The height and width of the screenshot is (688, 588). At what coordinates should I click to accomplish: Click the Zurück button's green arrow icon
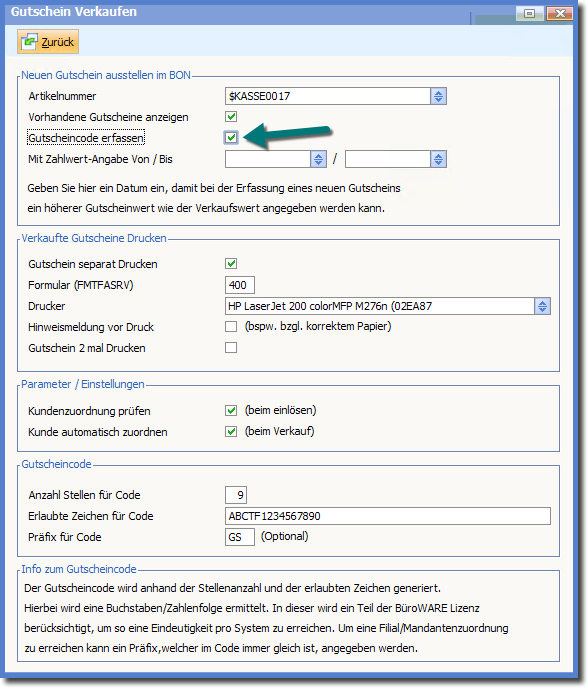29,42
